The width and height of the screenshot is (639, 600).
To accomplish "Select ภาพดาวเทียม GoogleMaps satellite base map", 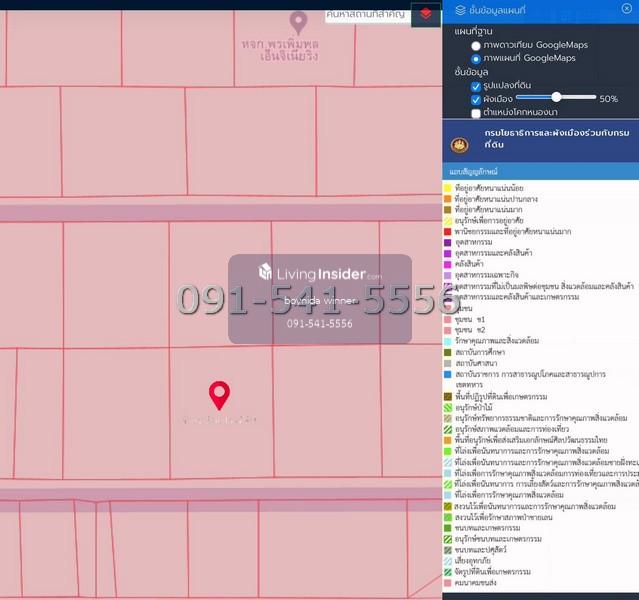I will click(476, 45).
